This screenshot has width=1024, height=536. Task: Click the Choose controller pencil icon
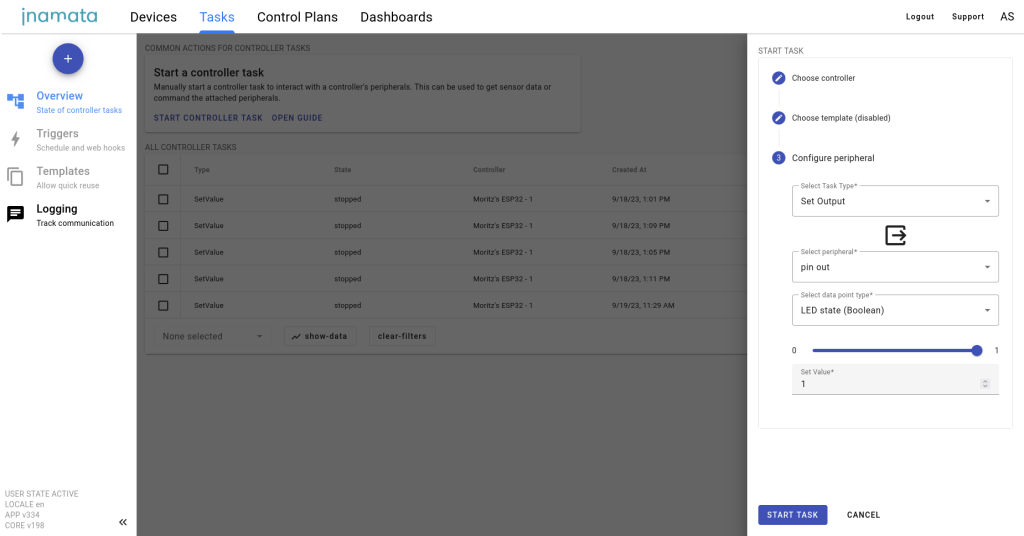(x=778, y=78)
